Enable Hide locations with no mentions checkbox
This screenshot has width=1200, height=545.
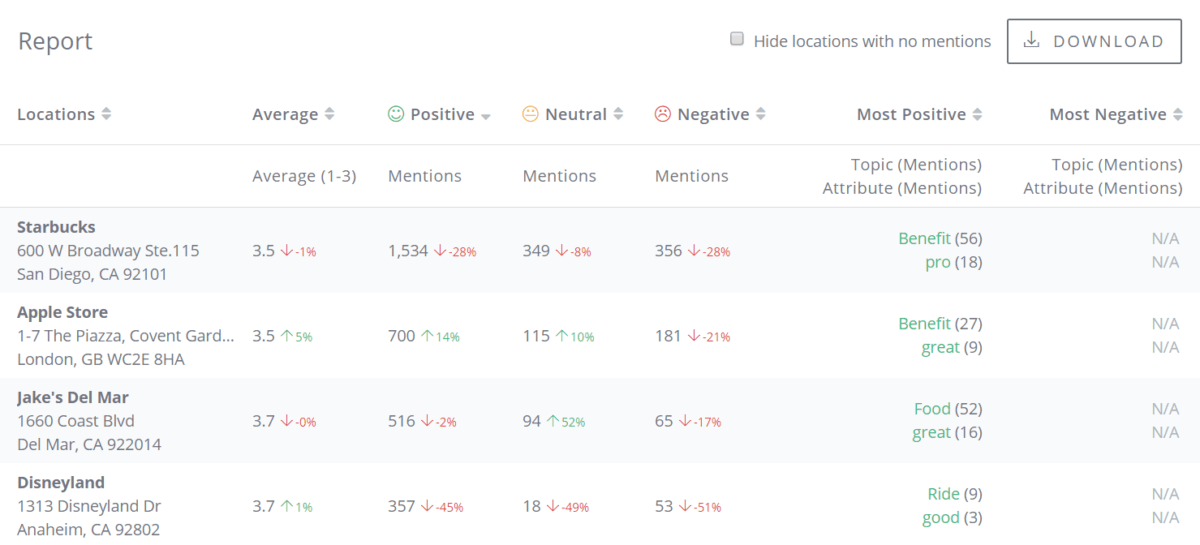coord(737,40)
